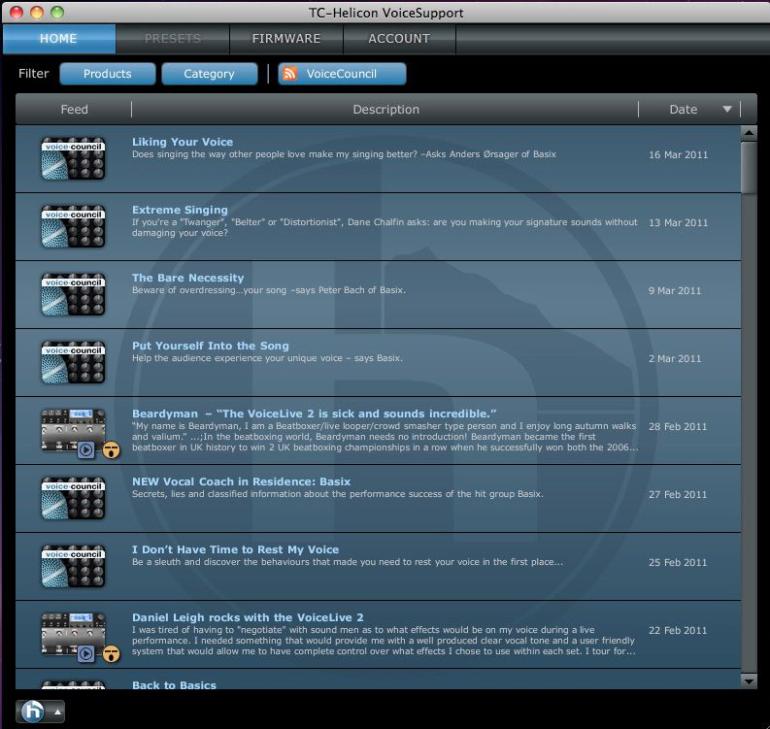Click the red close window button
This screenshot has height=729, width=770.
click(16, 12)
